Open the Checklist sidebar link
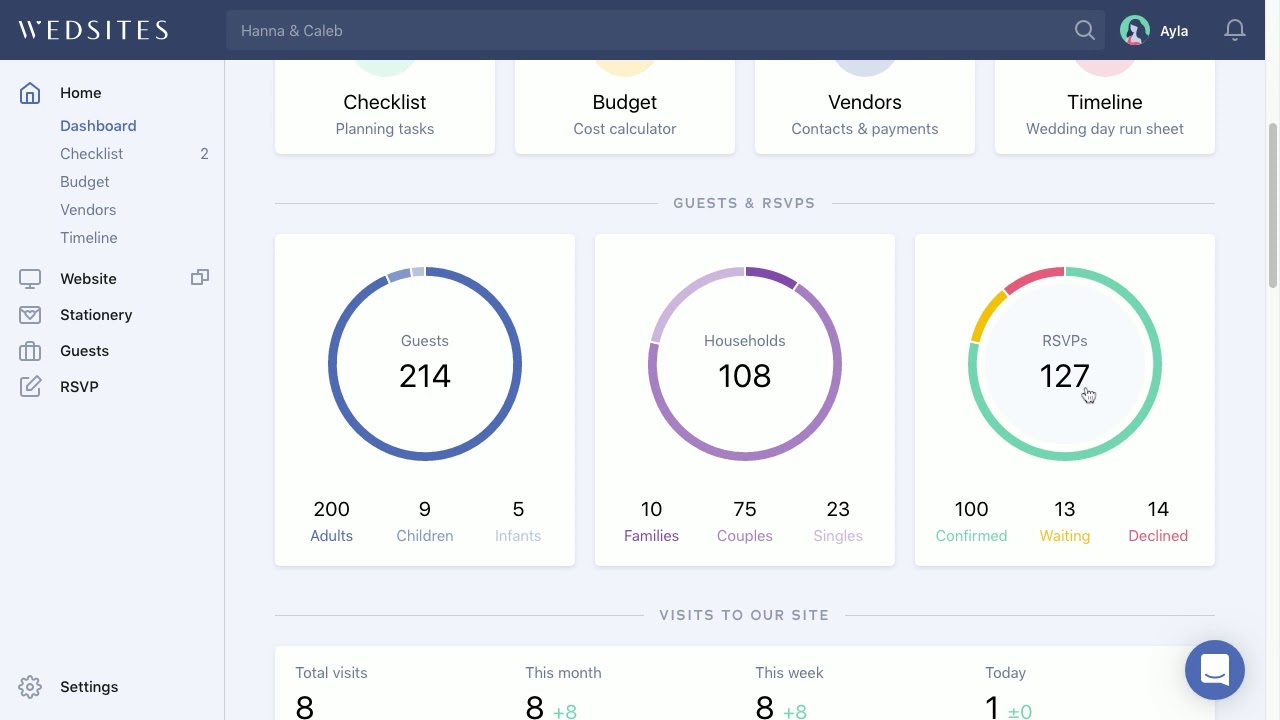This screenshot has height=720, width=1280. [x=92, y=154]
